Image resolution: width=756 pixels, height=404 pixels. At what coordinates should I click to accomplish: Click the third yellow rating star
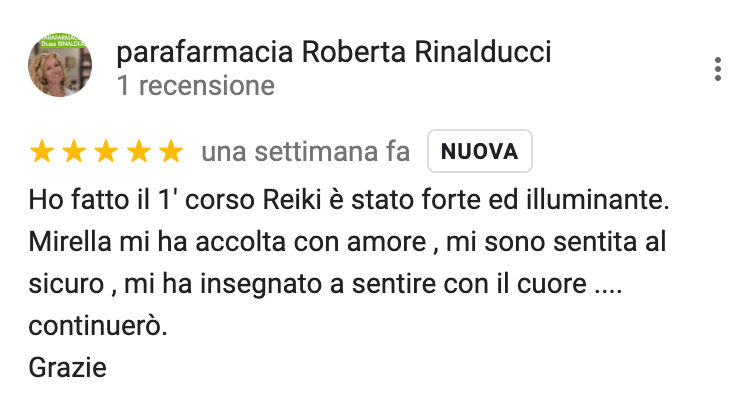point(107,151)
